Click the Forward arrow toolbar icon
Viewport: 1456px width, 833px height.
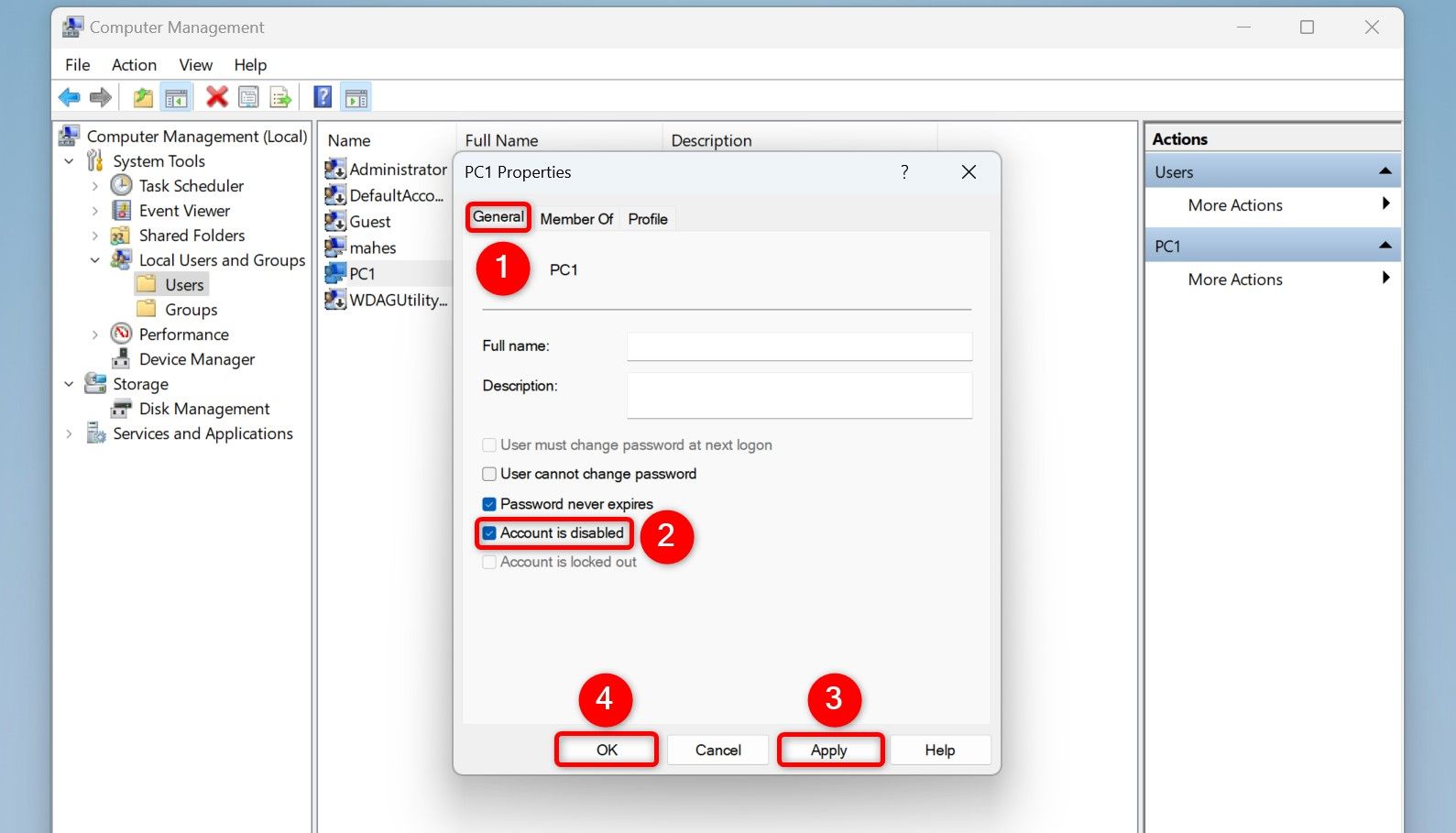coord(101,97)
